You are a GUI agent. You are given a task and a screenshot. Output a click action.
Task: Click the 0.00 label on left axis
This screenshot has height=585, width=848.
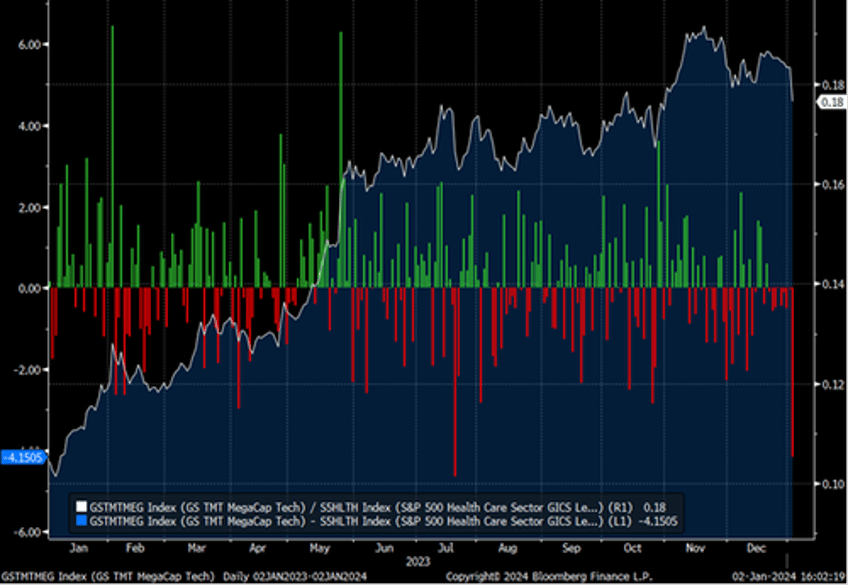[x=29, y=289]
